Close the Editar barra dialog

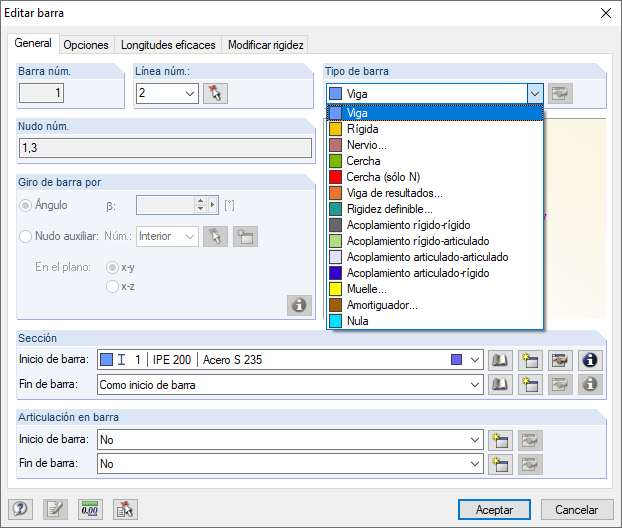tap(606, 13)
